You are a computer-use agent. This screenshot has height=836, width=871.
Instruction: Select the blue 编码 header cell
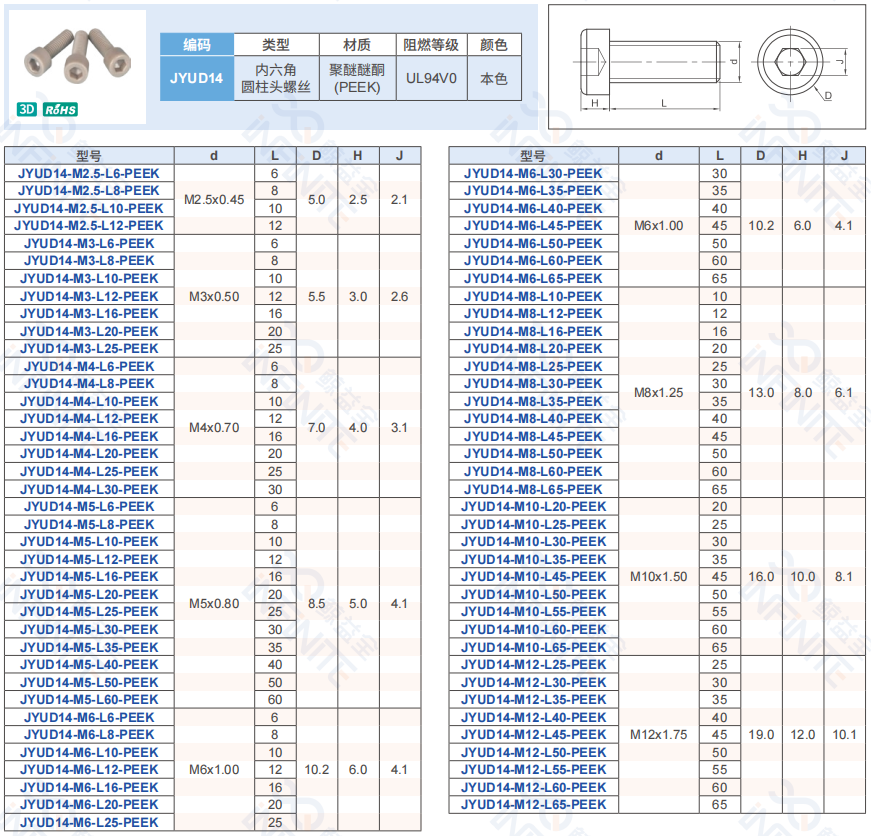coord(196,45)
